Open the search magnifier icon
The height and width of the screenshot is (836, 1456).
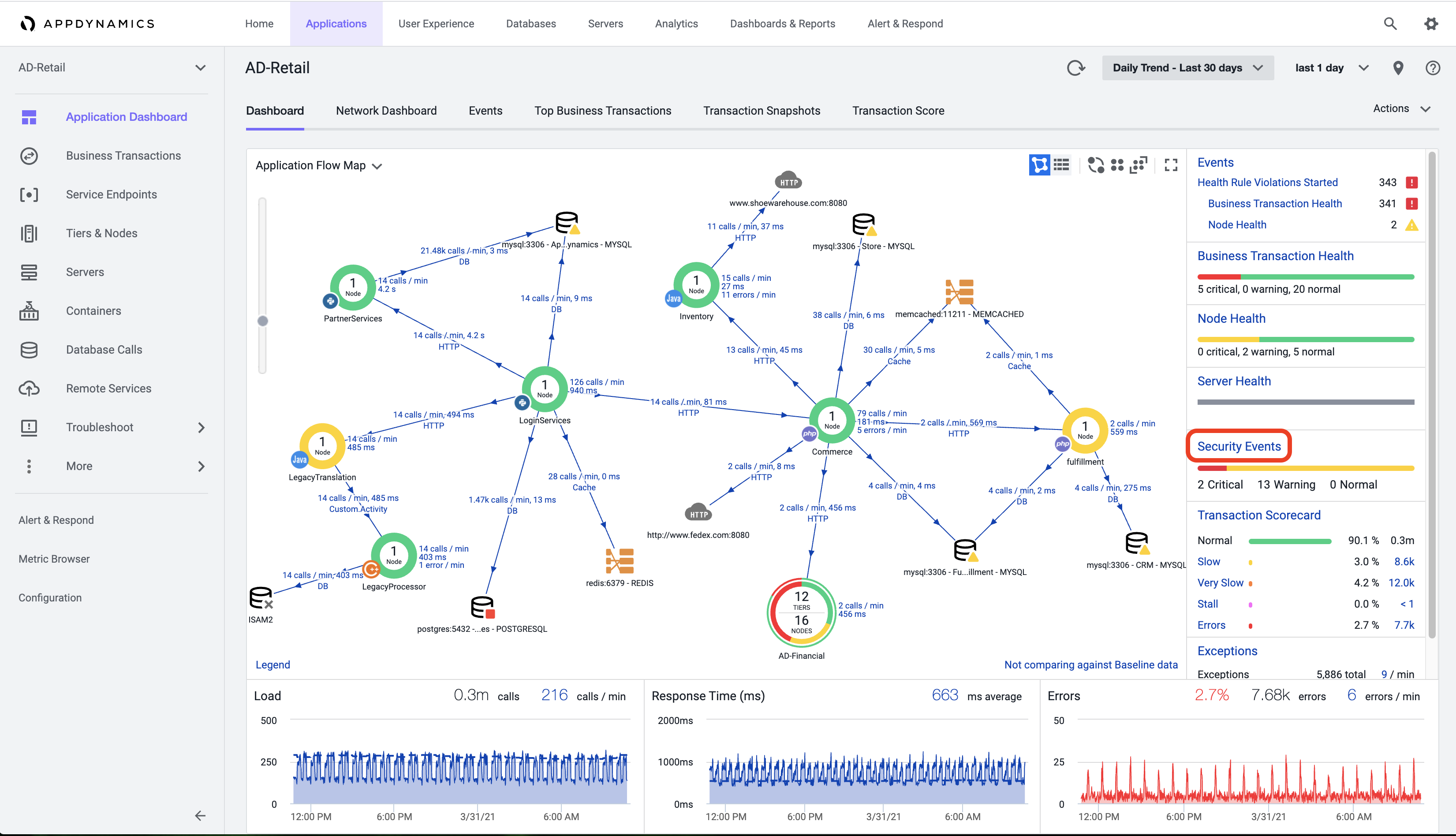pos(1390,23)
